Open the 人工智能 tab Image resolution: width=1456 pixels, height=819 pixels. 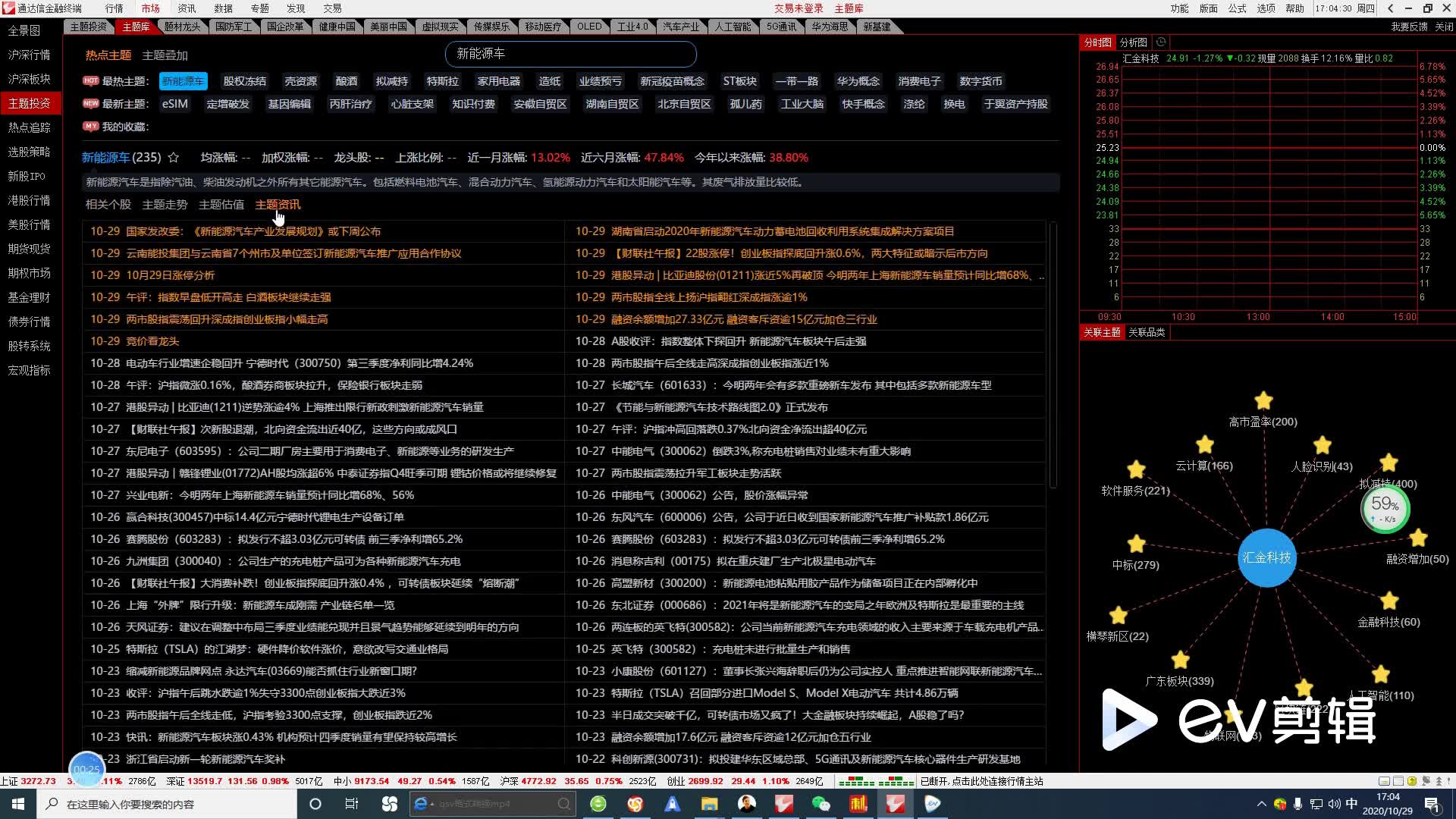[733, 27]
